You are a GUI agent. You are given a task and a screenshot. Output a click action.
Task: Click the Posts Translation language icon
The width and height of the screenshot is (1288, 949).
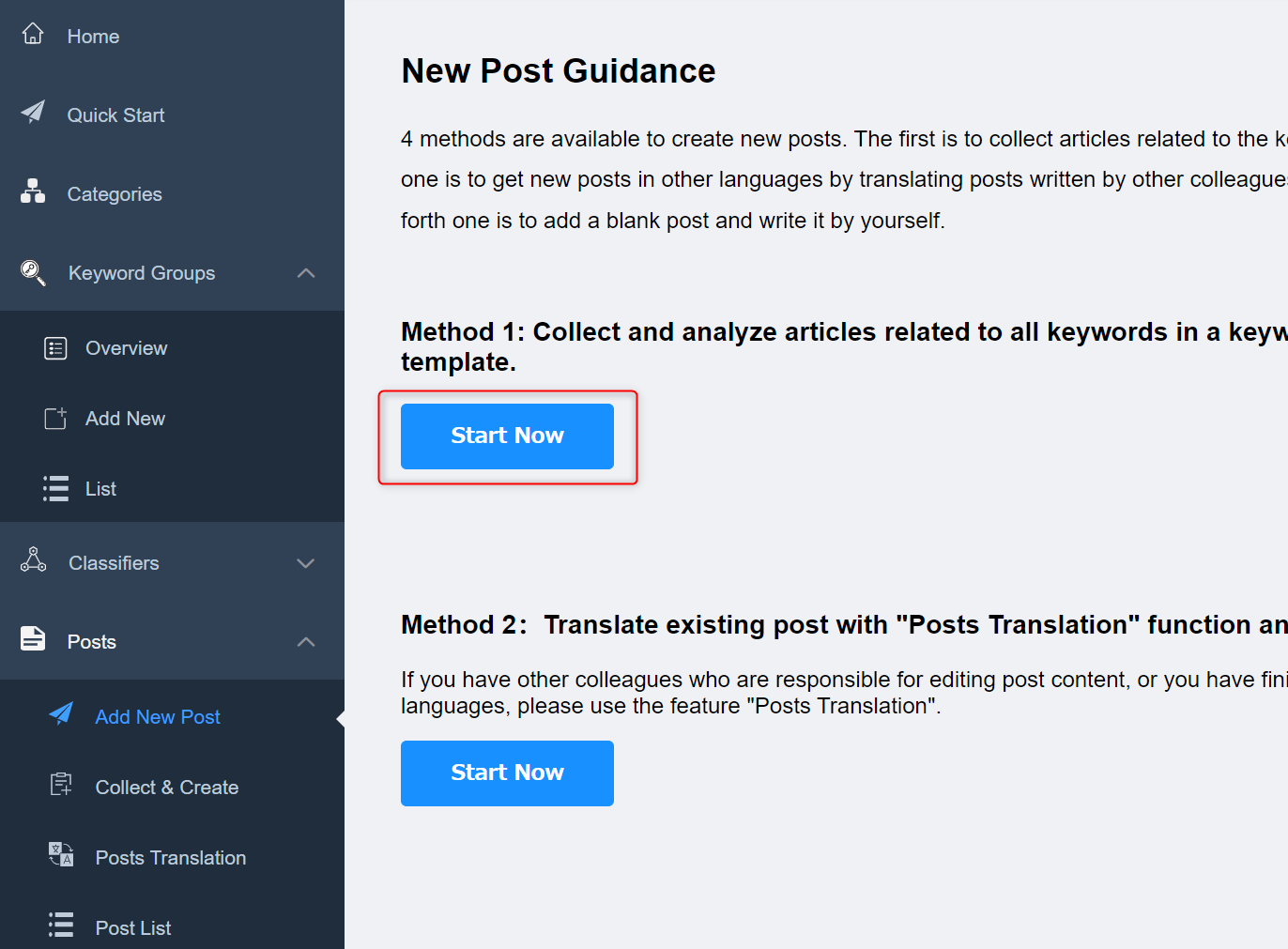point(61,854)
